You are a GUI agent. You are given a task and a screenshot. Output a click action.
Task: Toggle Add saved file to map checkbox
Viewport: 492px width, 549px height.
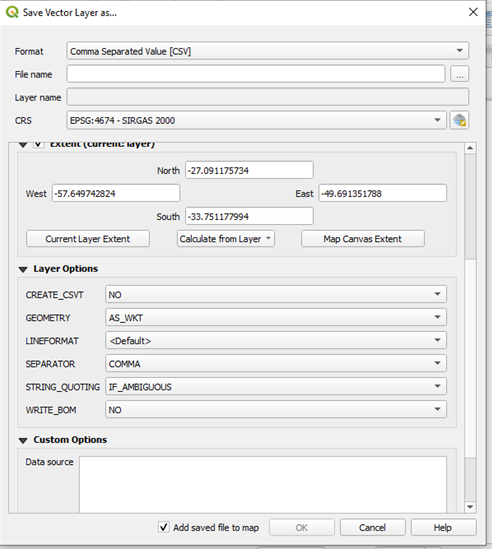tap(164, 527)
